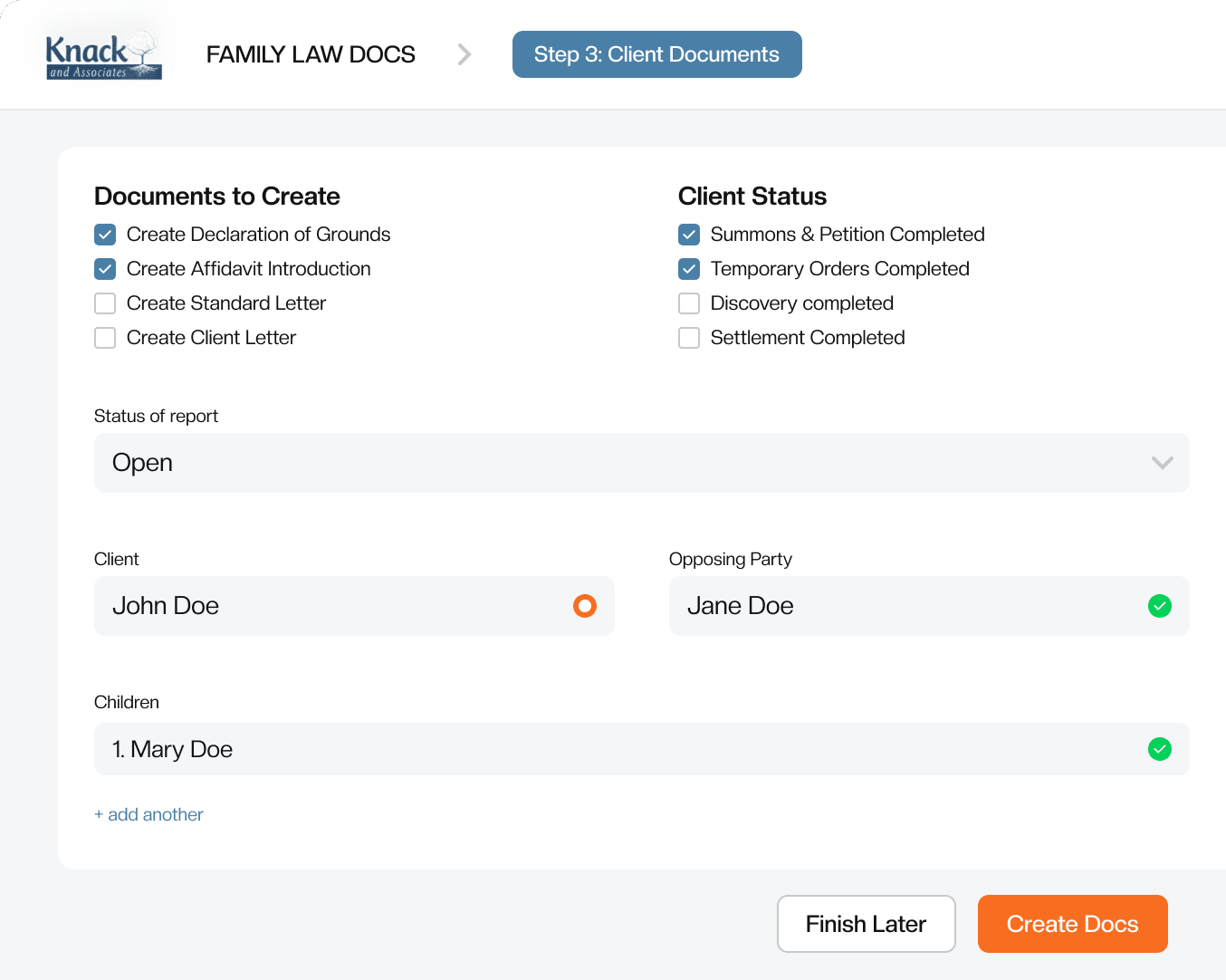1226x980 pixels.
Task: Click the Status of report label
Action: [156, 416]
